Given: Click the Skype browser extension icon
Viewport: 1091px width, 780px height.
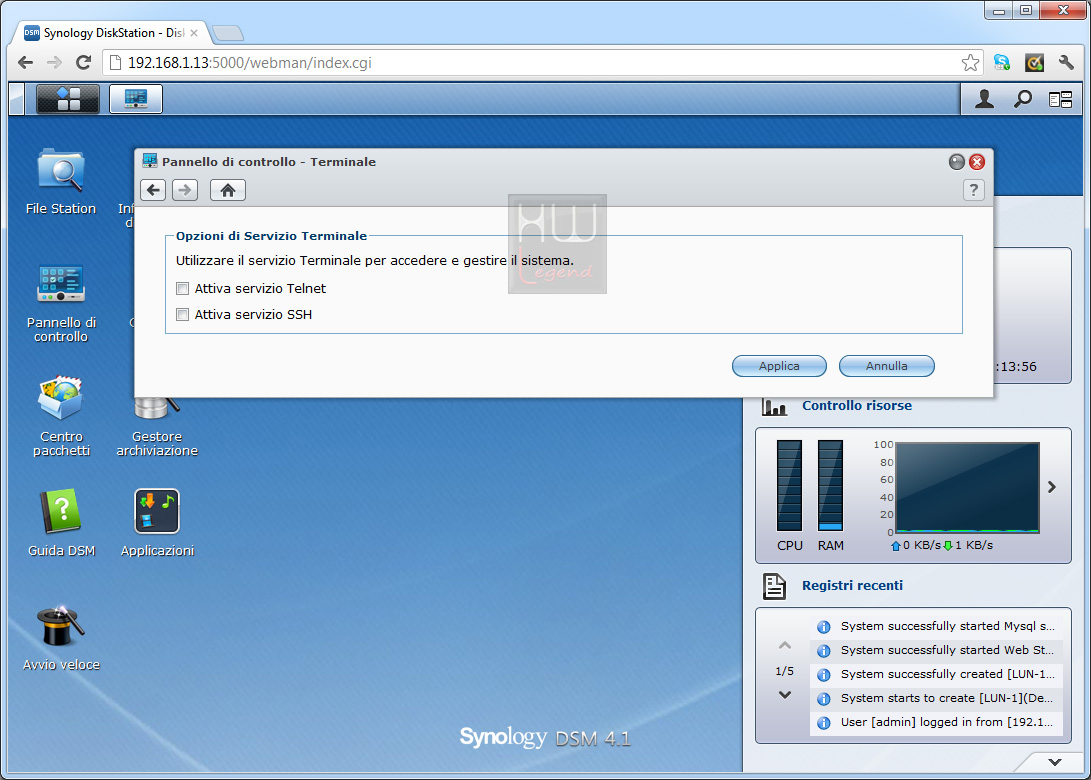Looking at the screenshot, I should pyautogui.click(x=1002, y=63).
